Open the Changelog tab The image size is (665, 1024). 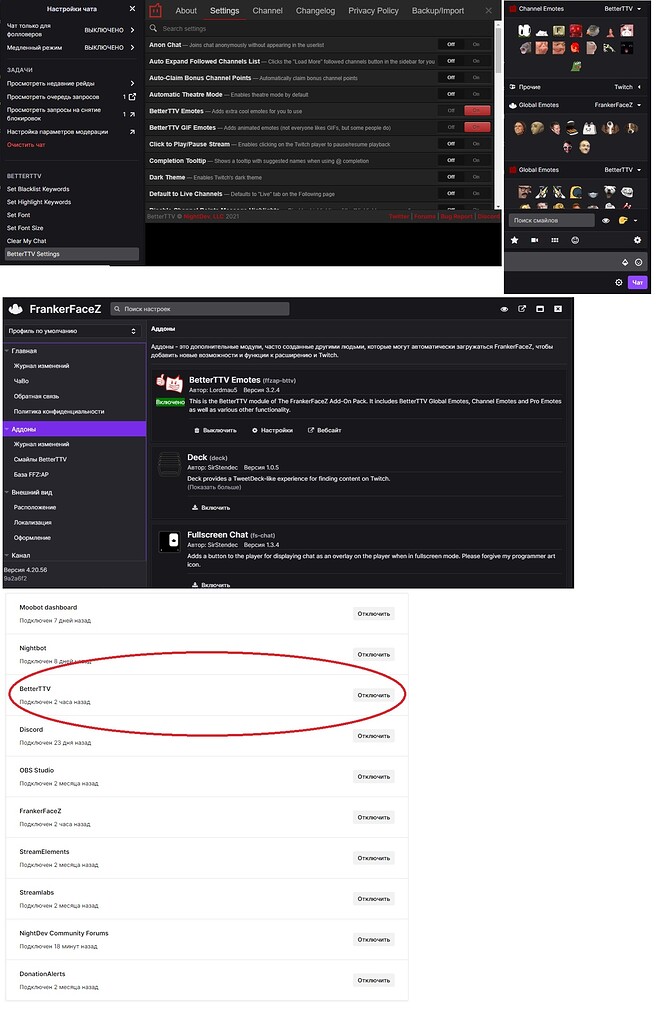(316, 10)
